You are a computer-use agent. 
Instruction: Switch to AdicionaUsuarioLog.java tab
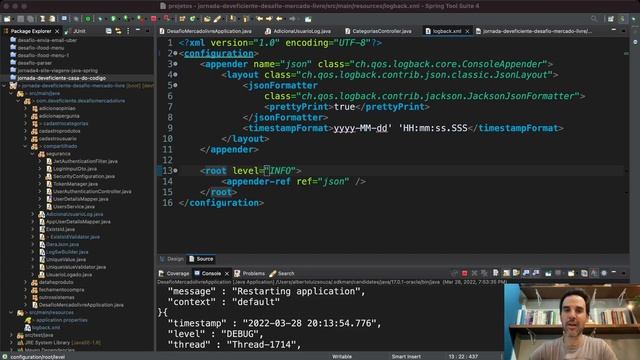point(298,31)
